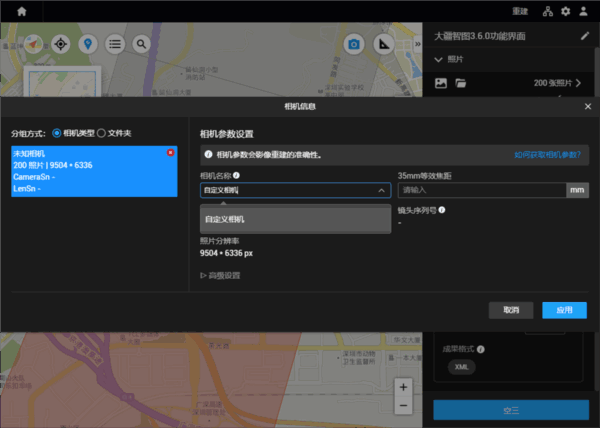Select the 文件夹 grouping radio button

[x=101, y=133]
